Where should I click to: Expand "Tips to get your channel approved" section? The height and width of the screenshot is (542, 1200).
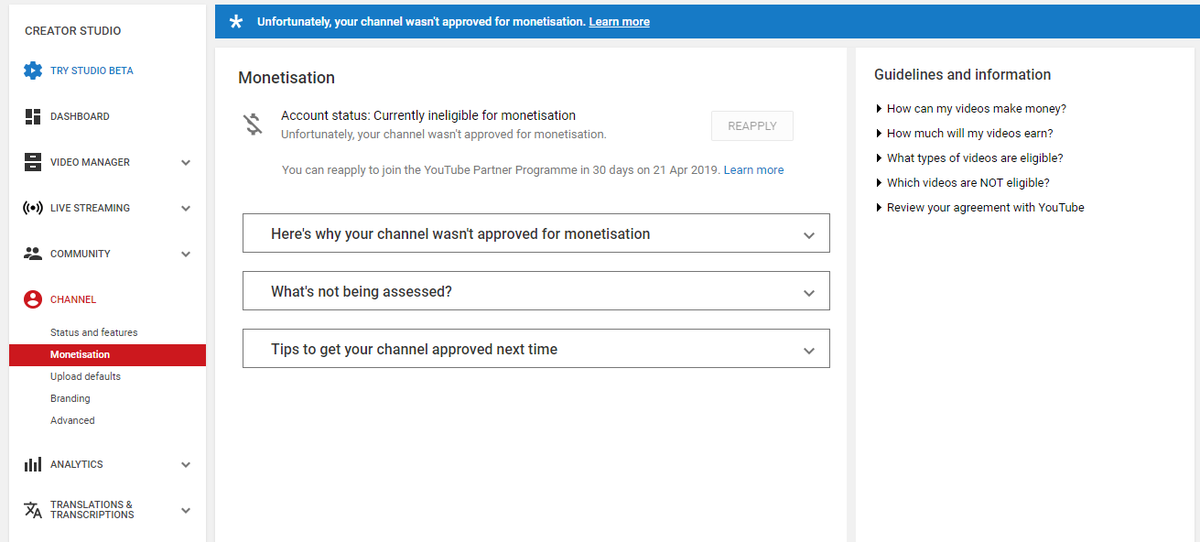(536, 349)
